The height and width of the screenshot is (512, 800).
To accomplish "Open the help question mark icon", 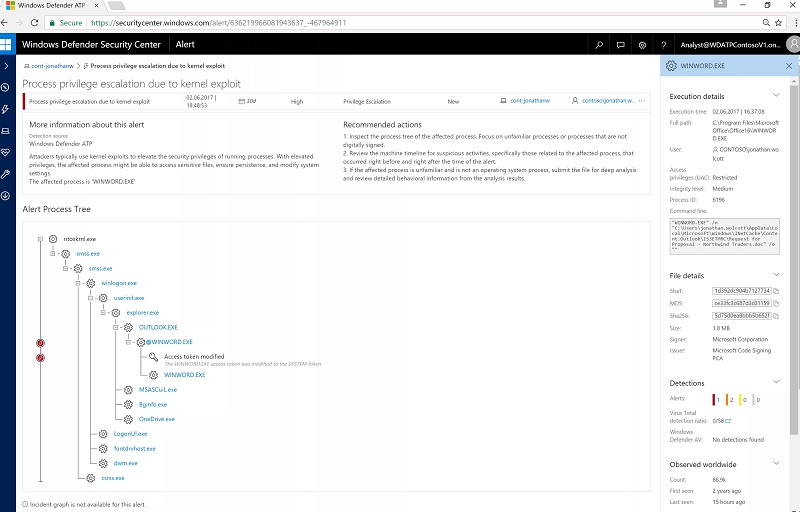I will [663, 45].
